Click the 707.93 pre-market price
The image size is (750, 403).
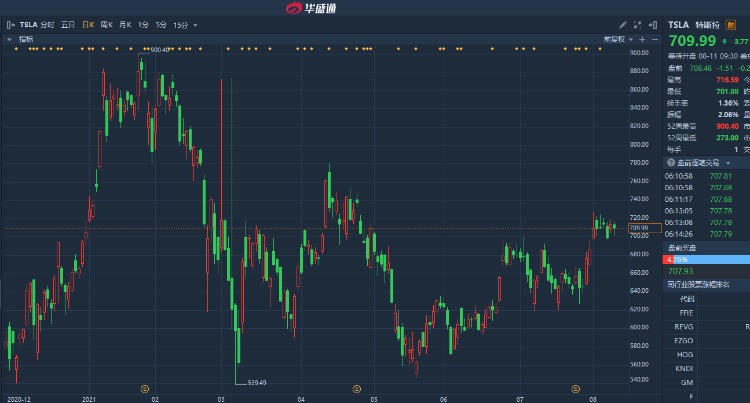681,271
